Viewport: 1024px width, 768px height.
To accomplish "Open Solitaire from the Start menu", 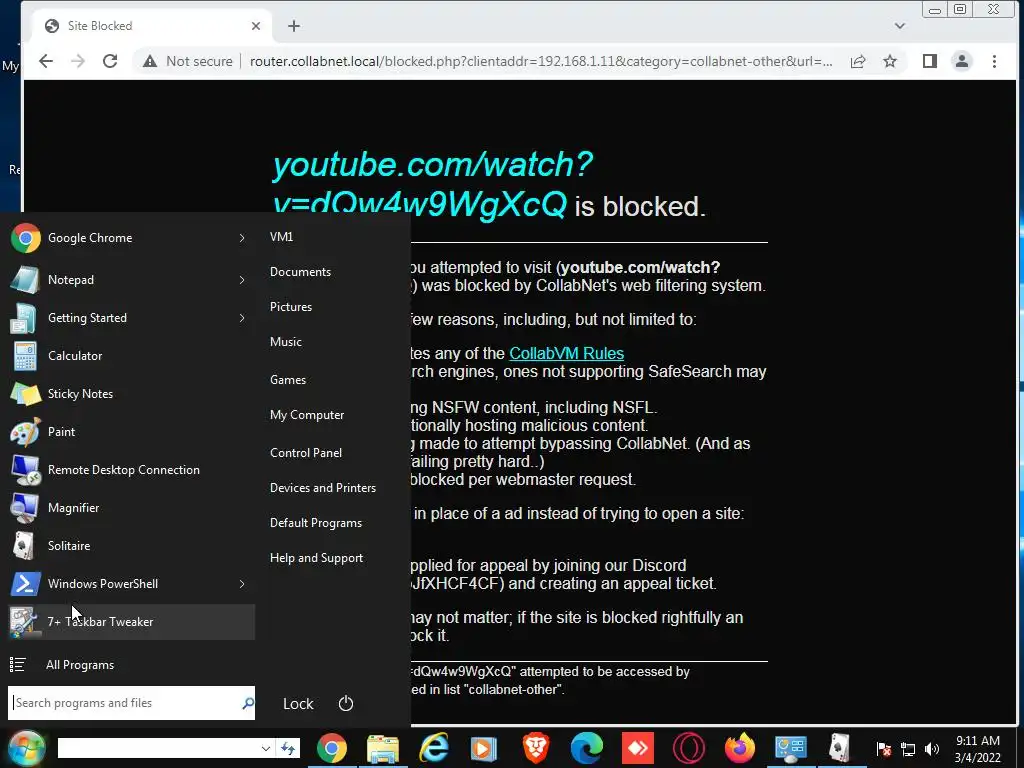I will [x=131, y=545].
